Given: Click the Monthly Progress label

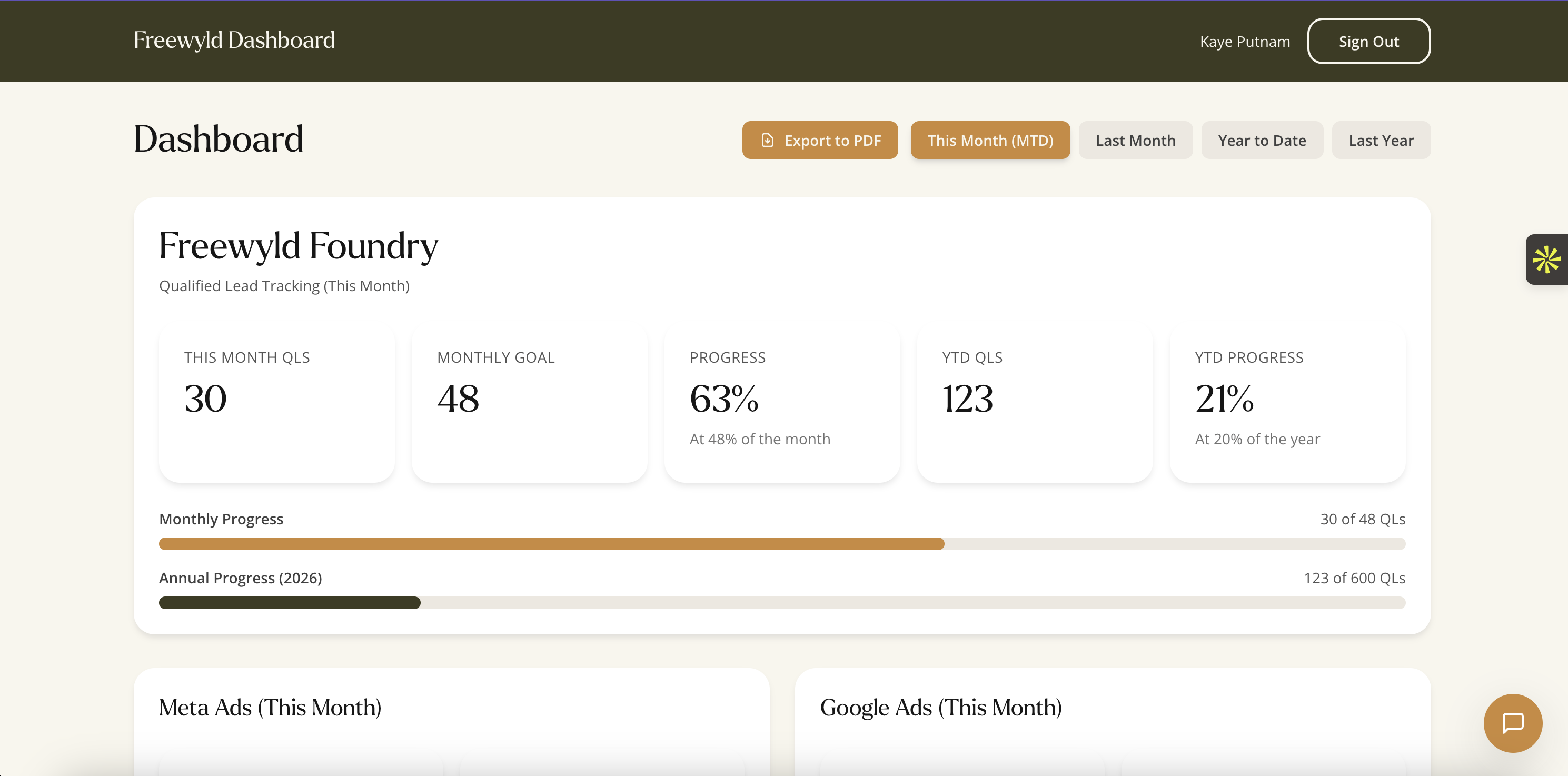Looking at the screenshot, I should (x=221, y=519).
